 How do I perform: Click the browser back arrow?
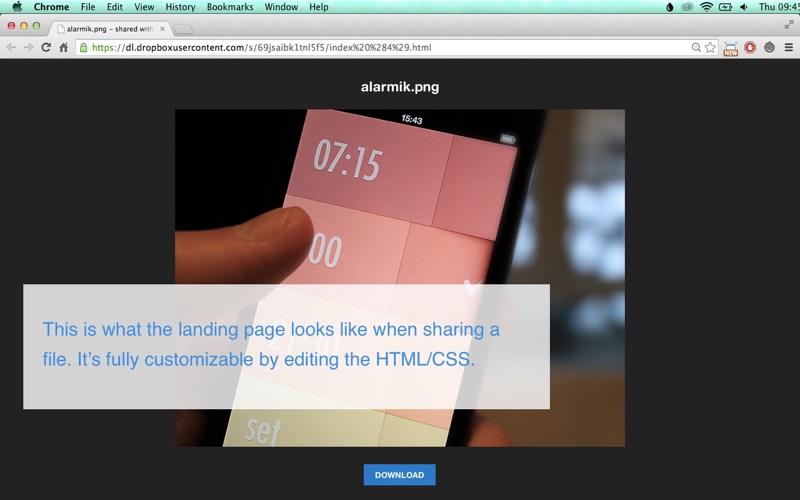[11, 47]
